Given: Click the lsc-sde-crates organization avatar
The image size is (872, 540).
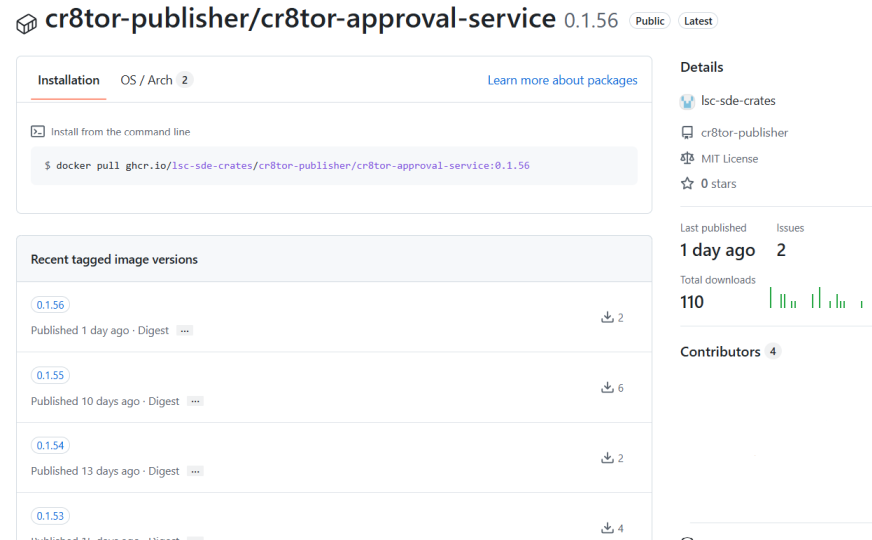Looking at the screenshot, I should (687, 101).
